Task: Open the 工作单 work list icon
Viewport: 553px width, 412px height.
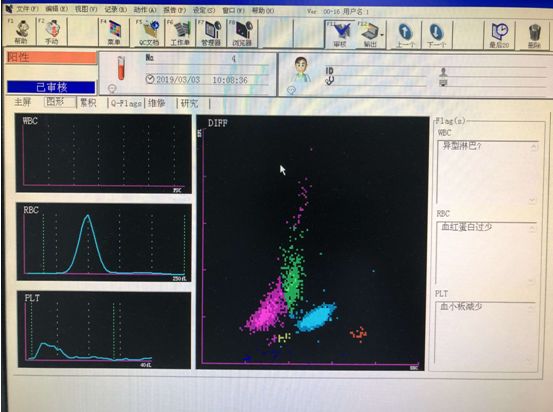Action: click(180, 33)
